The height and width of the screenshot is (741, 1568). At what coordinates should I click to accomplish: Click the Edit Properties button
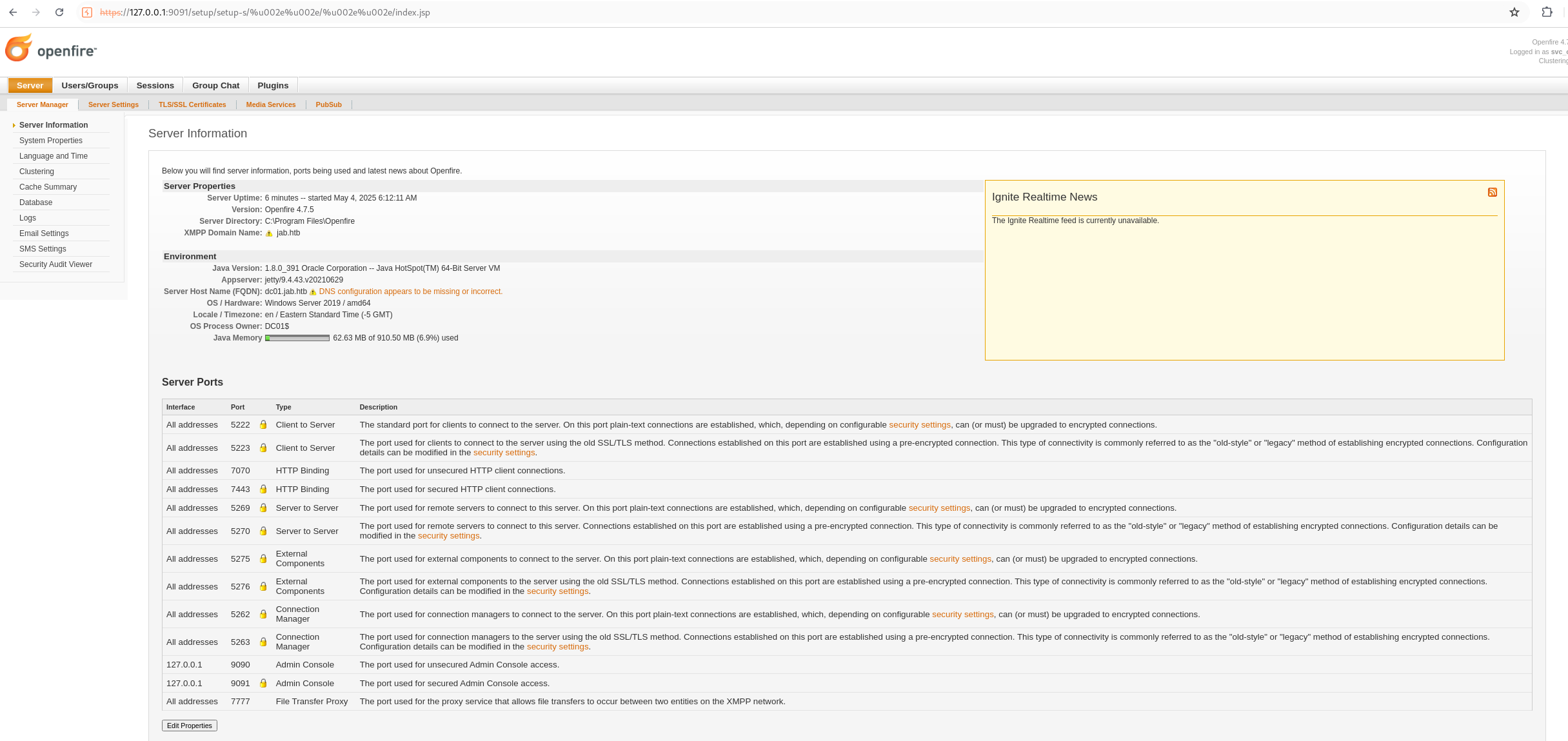(189, 726)
